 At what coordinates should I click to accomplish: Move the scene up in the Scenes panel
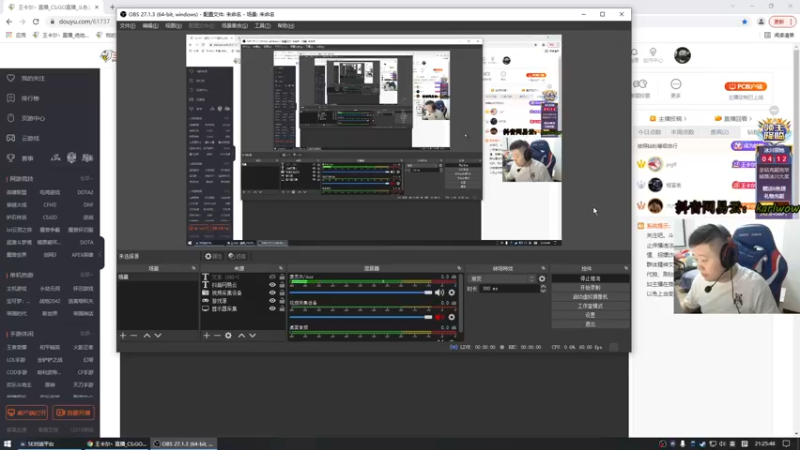point(147,336)
